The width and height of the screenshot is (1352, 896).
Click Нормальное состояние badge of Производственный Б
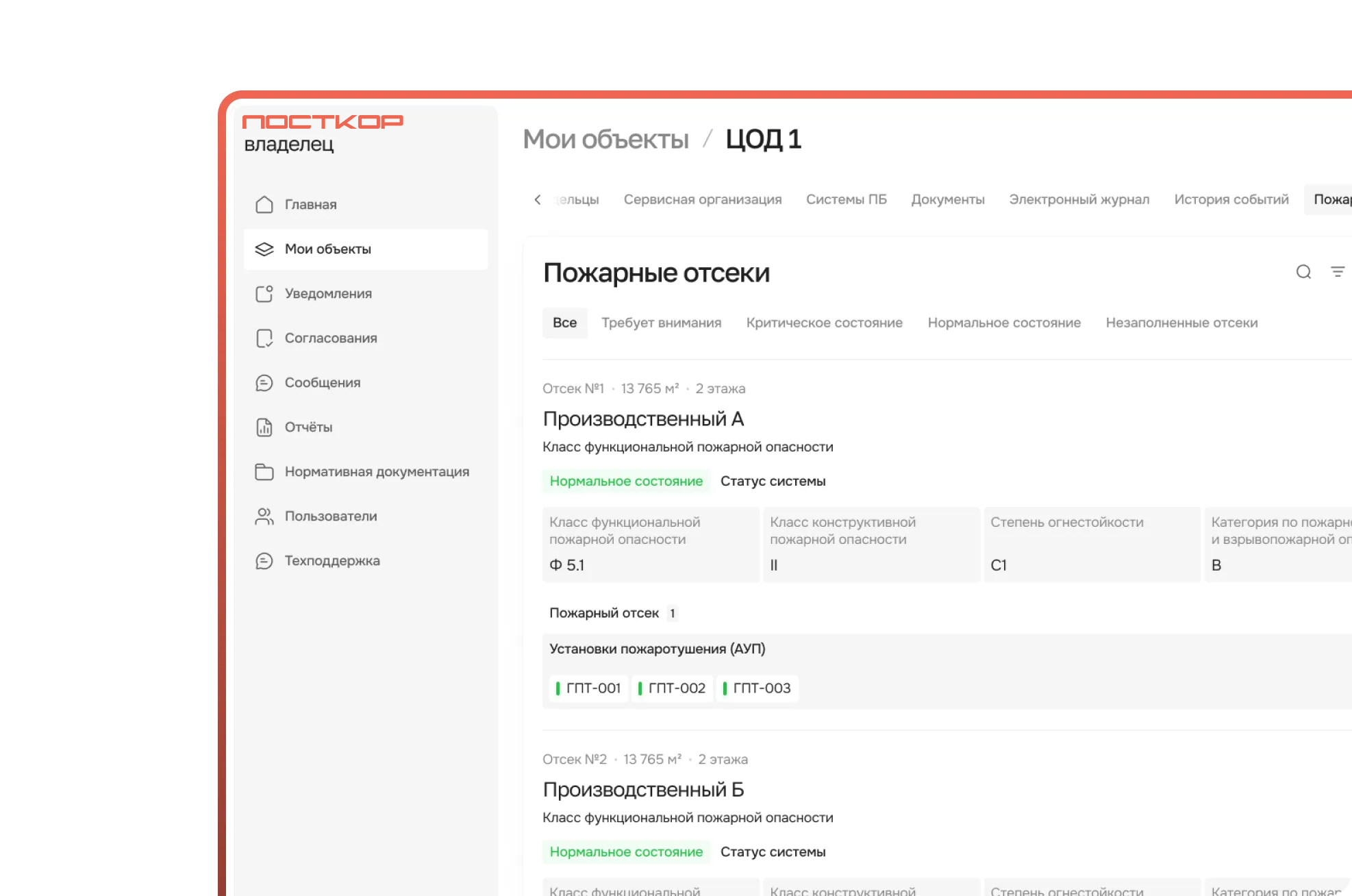pyautogui.click(x=626, y=851)
